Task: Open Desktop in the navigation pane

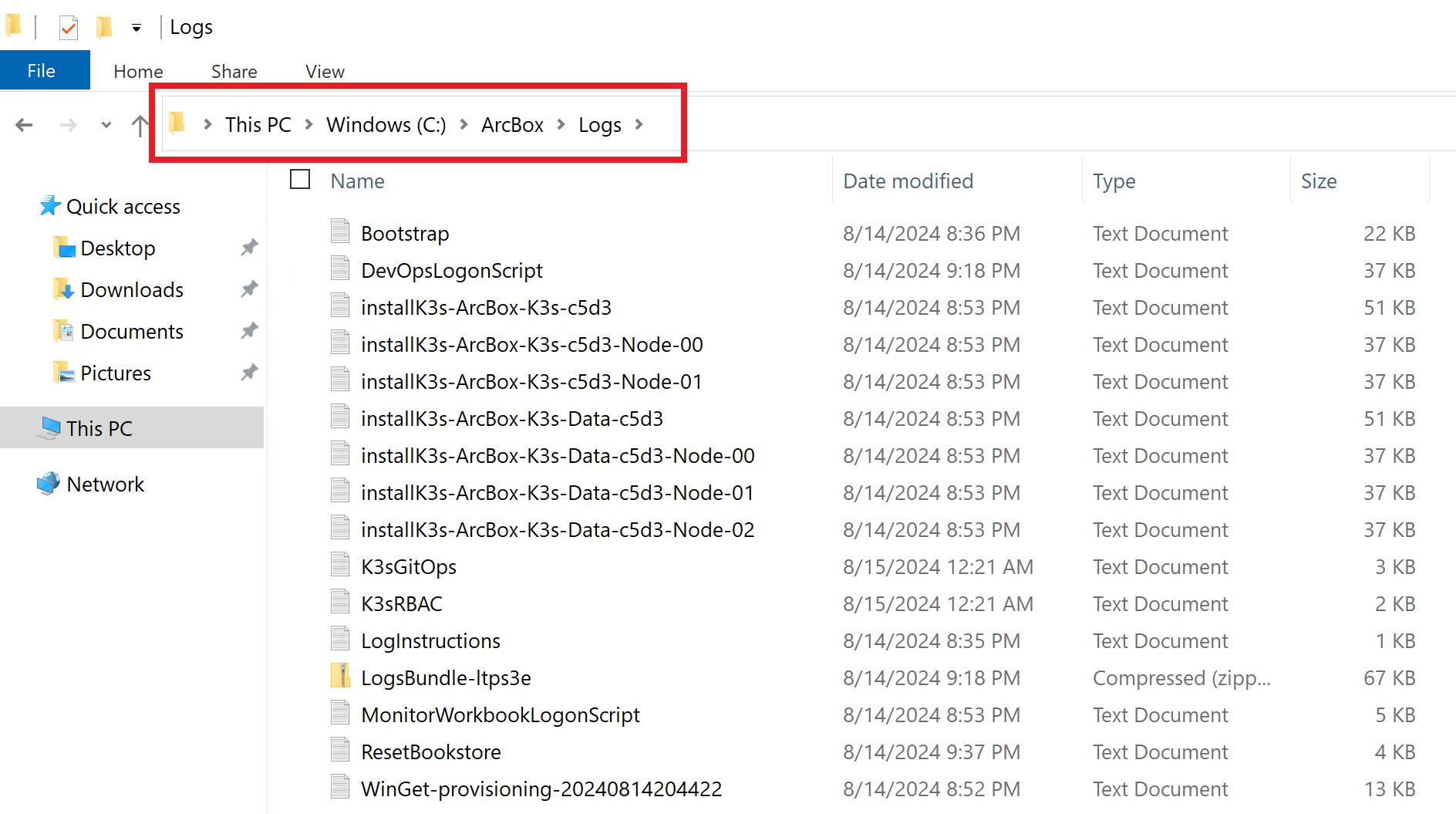Action: point(105,248)
